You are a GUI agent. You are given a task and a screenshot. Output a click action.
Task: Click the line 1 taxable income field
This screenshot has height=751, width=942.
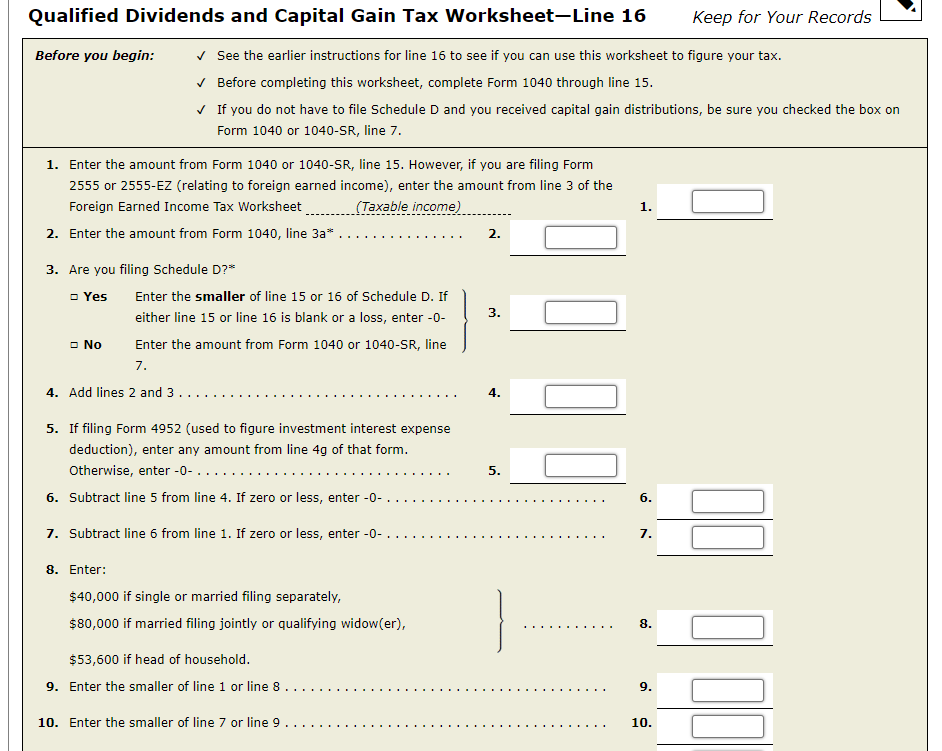728,202
